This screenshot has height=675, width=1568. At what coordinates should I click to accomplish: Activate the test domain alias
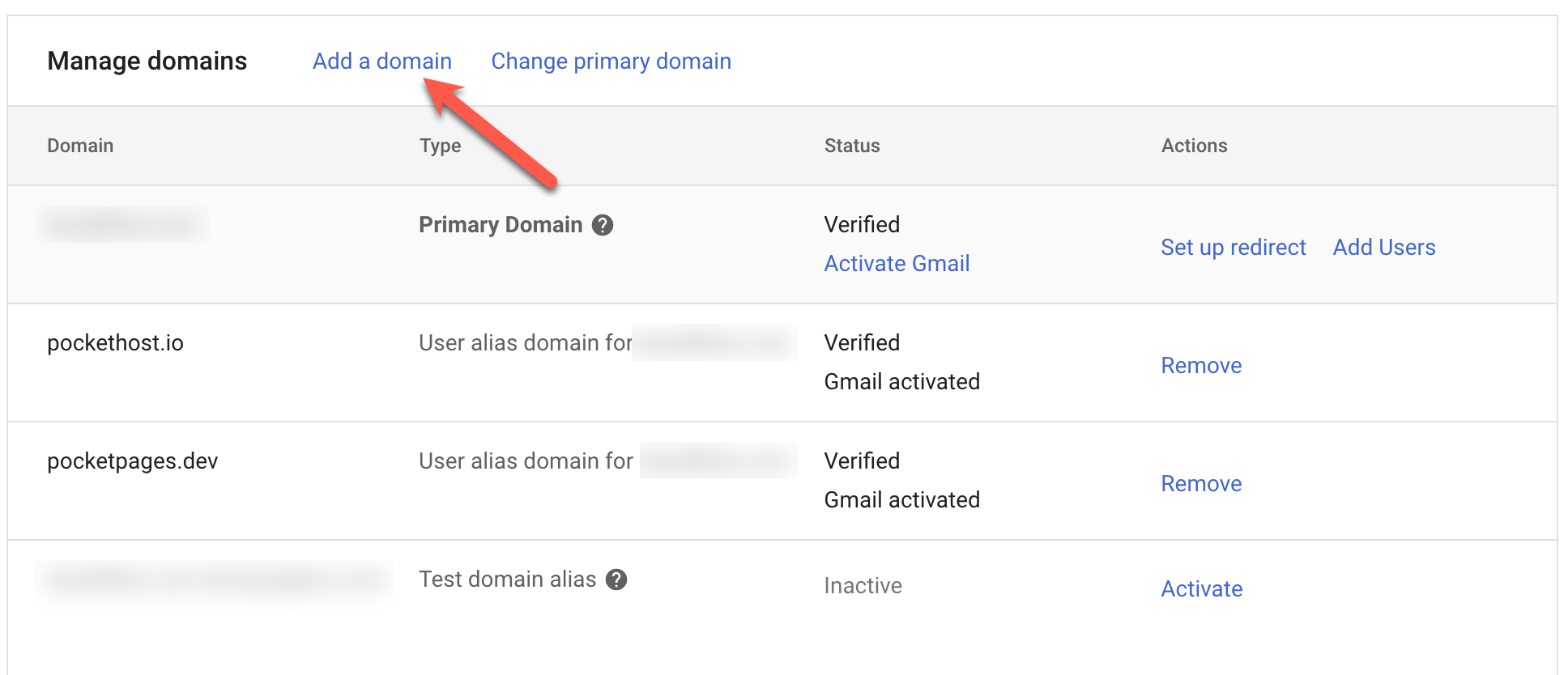1201,589
